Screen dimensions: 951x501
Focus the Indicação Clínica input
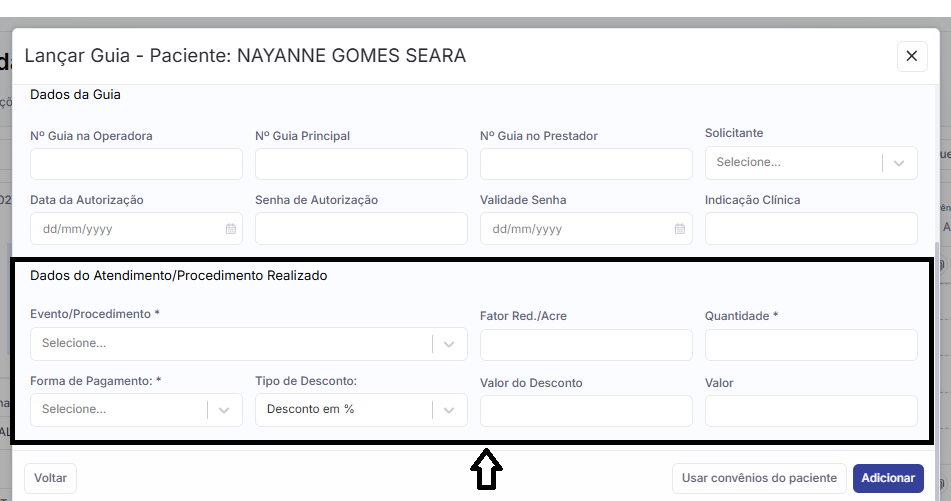pos(811,229)
